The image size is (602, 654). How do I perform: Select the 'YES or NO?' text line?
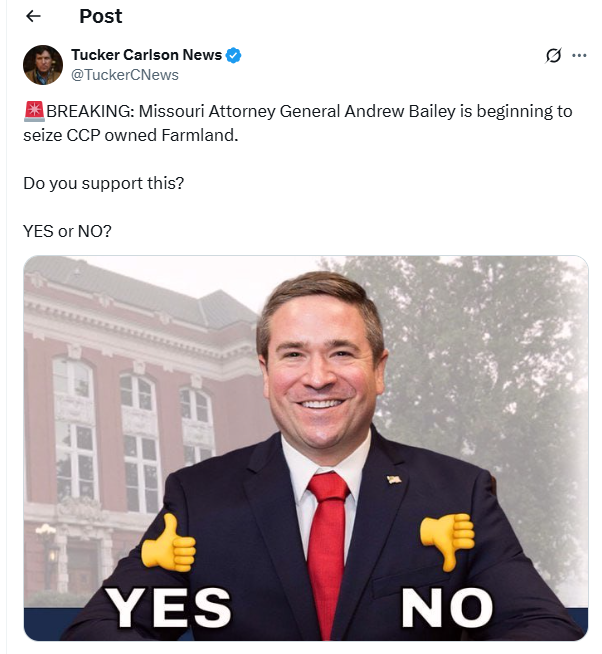pos(67,231)
